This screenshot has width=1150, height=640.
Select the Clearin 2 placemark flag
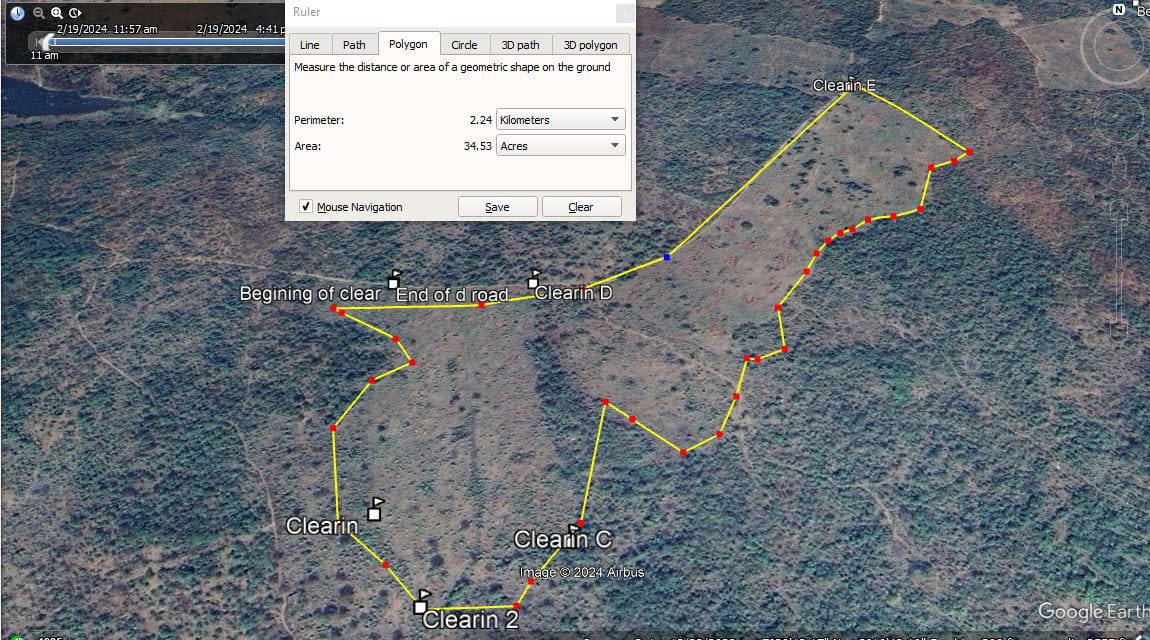421,602
